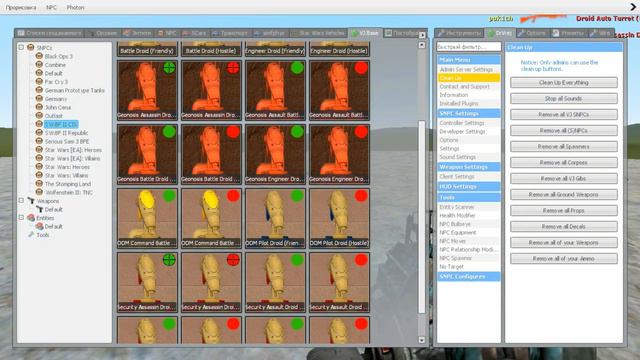Click the tab overflow arrow beside spawn tabs
The height and width of the screenshot is (360, 640).
[422, 35]
